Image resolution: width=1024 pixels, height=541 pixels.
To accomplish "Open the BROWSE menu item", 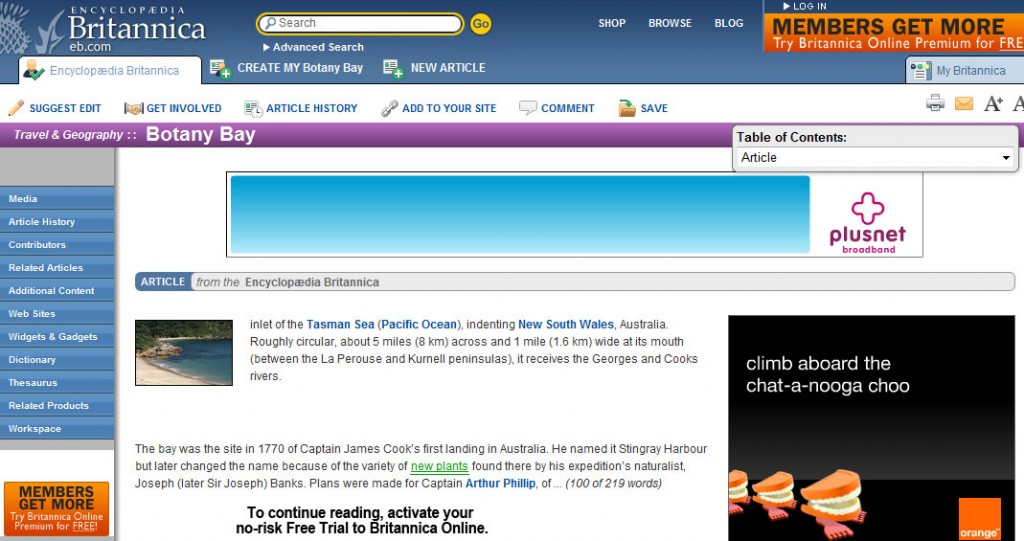I will click(x=670, y=23).
